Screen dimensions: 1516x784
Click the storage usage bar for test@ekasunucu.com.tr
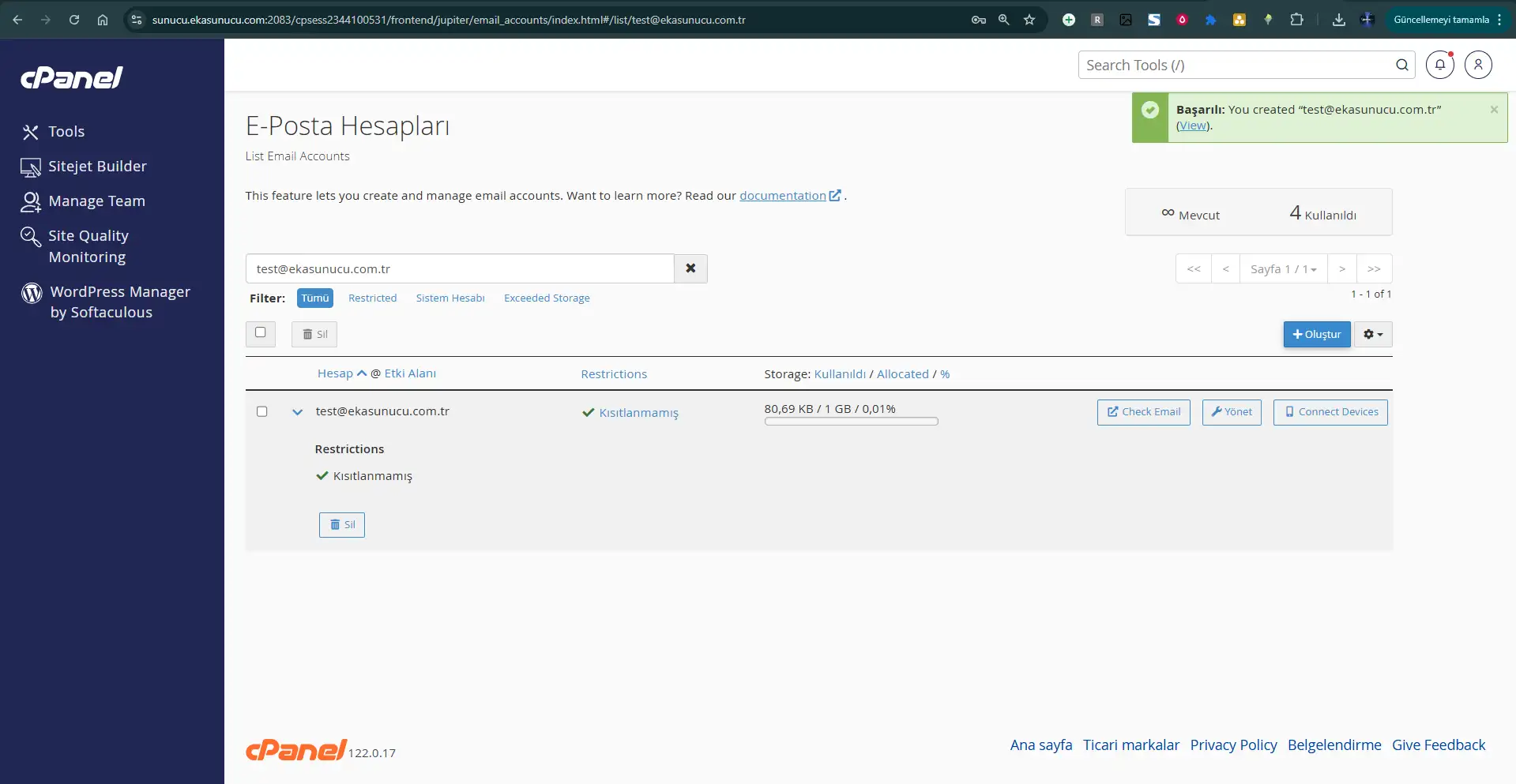pos(851,422)
